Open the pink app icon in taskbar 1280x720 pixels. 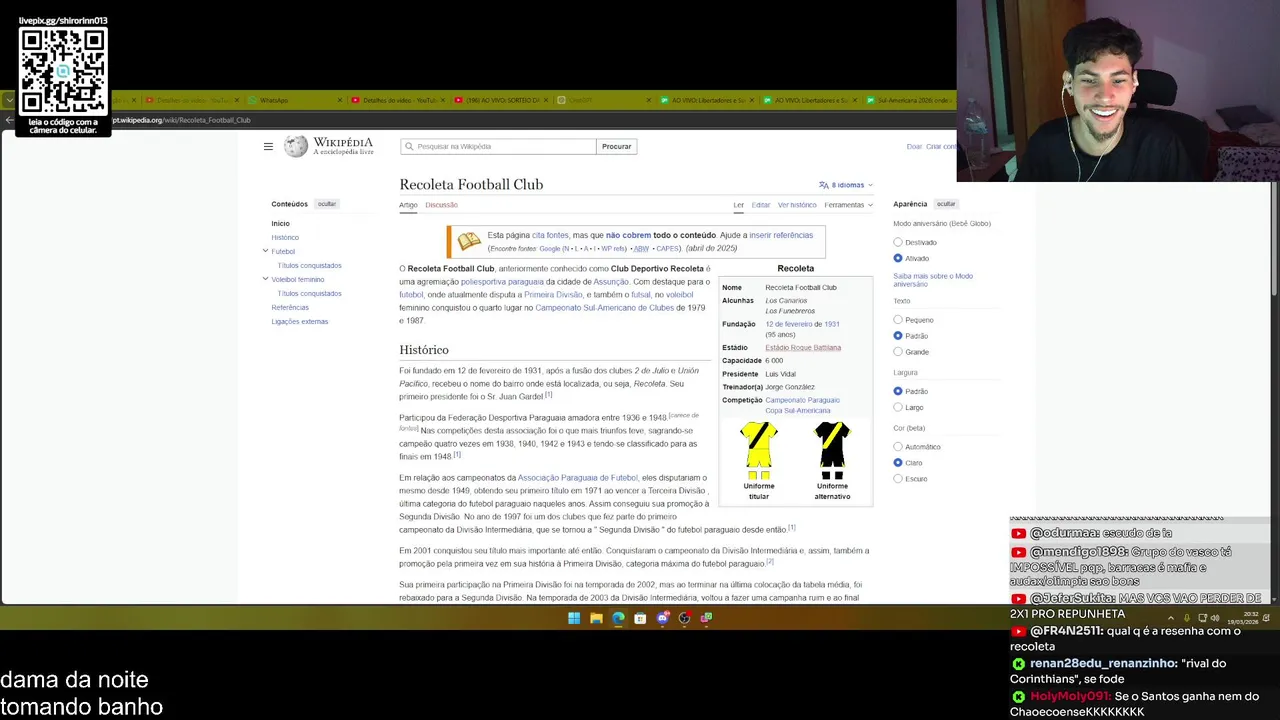click(x=706, y=618)
